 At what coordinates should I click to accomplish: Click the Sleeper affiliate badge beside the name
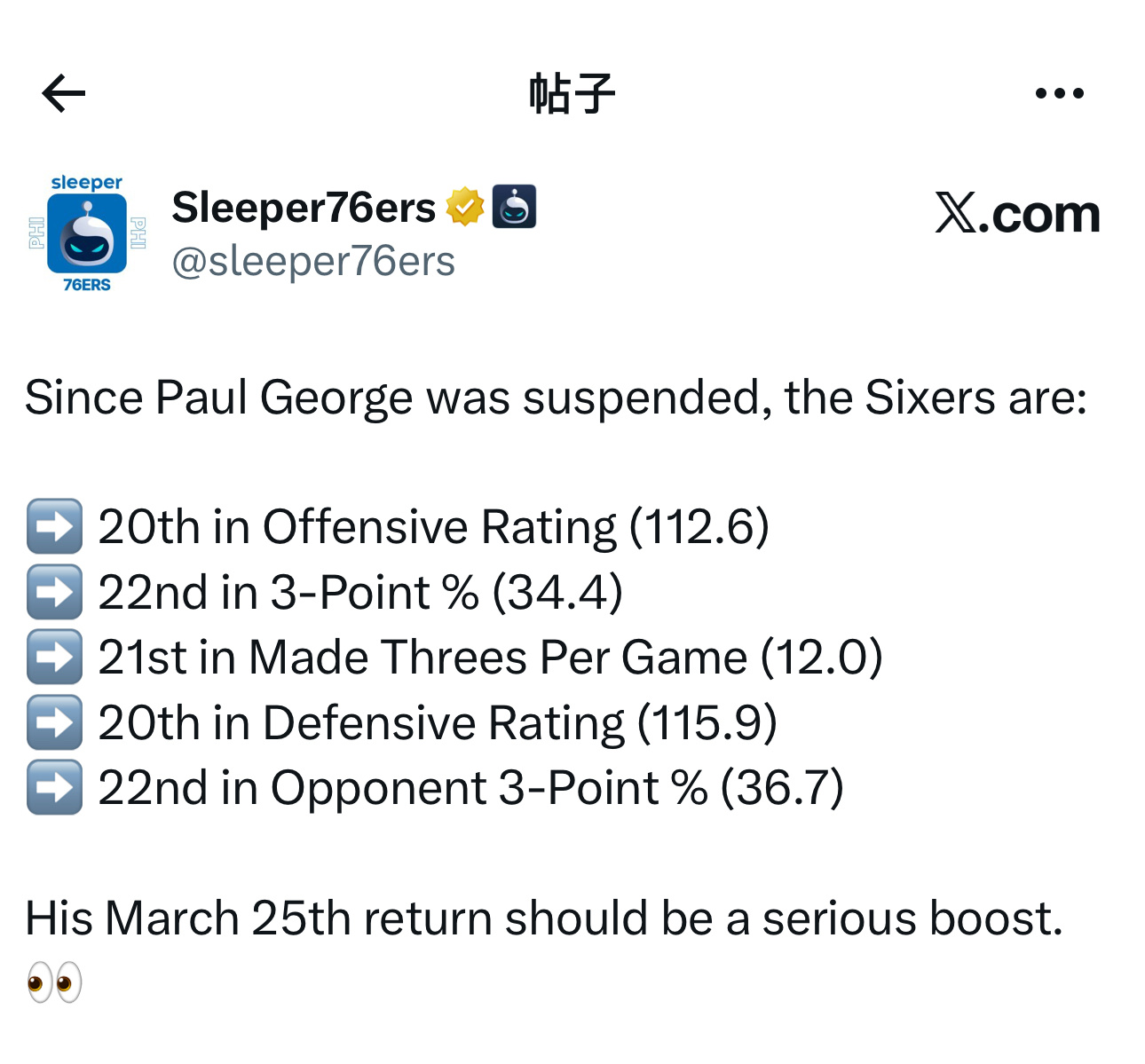514,207
